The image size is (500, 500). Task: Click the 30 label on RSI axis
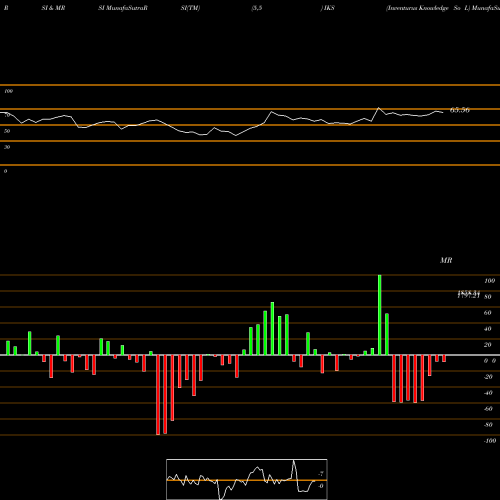coord(7,147)
